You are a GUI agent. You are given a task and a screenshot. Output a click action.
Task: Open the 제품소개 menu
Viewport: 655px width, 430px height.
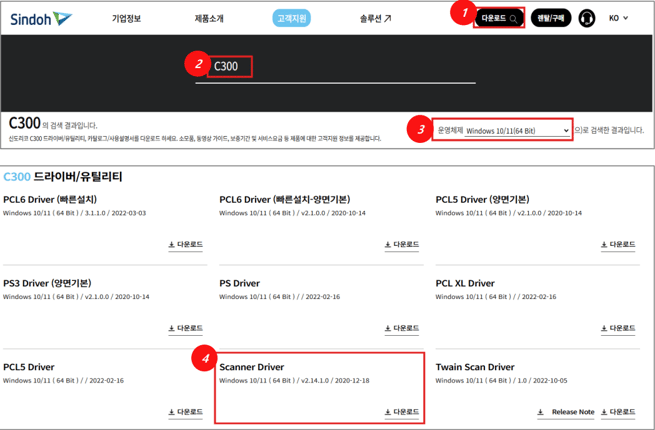click(x=209, y=18)
